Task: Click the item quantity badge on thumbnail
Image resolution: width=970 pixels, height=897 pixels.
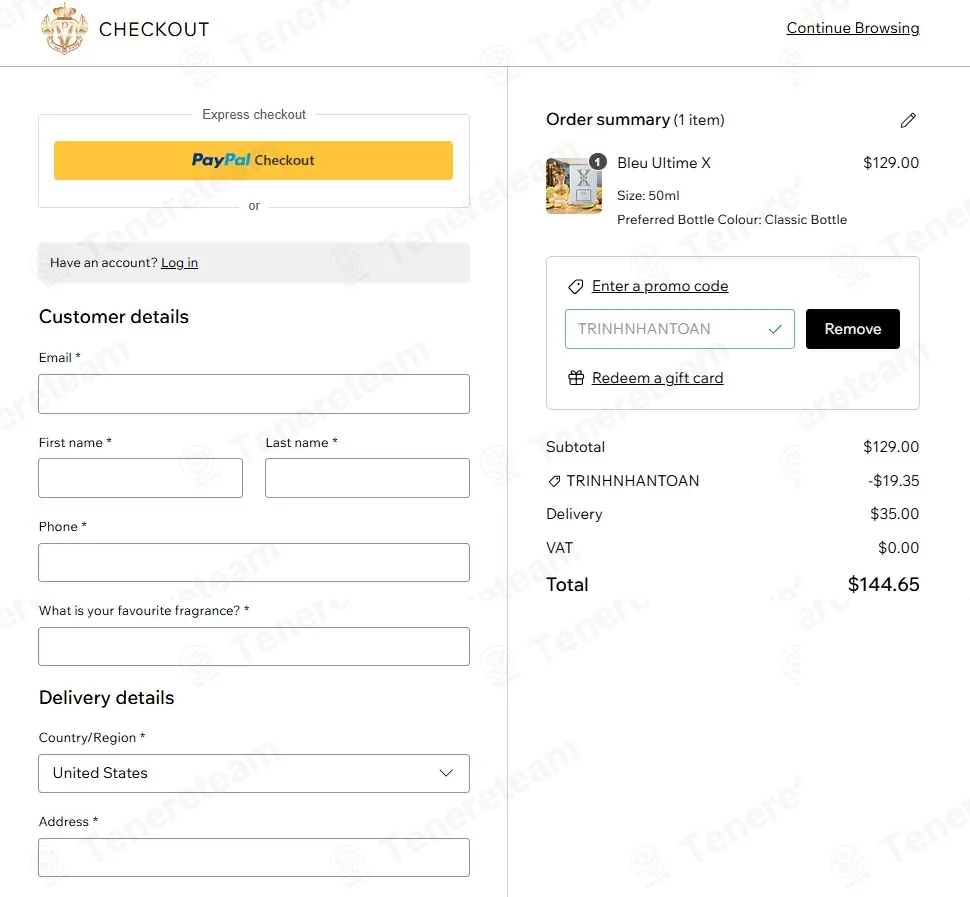Action: [598, 162]
